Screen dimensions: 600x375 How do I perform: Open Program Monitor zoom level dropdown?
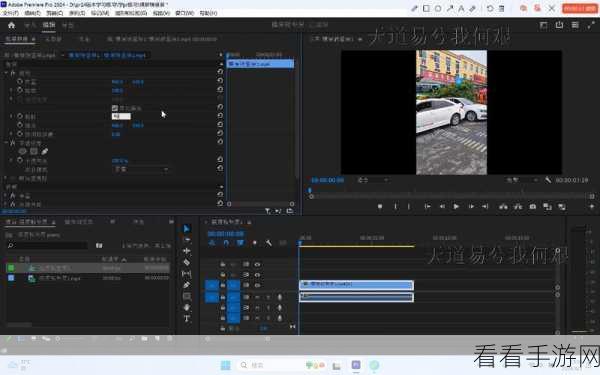[x=373, y=180]
